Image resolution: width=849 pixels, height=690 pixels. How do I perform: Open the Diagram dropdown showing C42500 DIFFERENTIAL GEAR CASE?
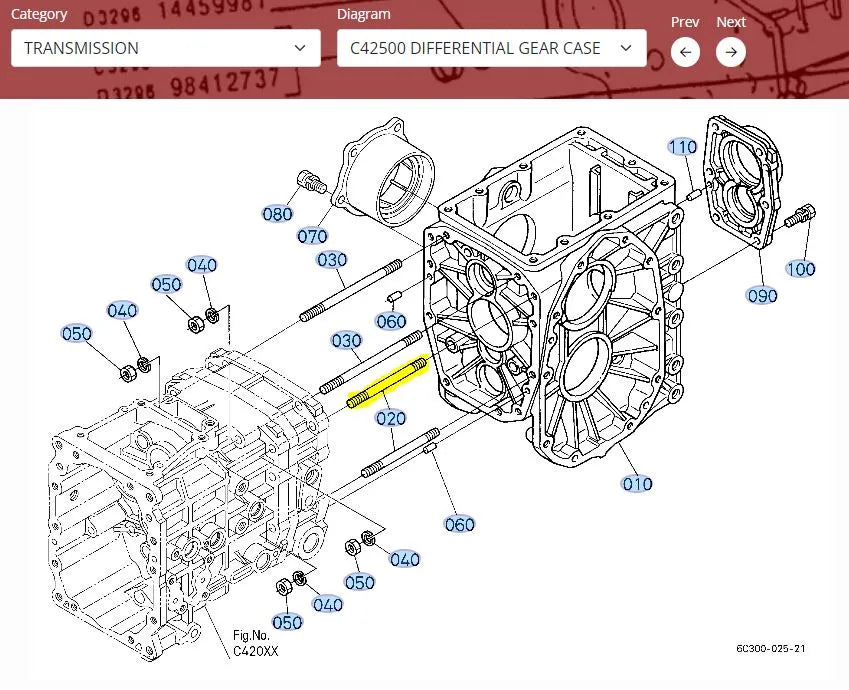point(492,48)
